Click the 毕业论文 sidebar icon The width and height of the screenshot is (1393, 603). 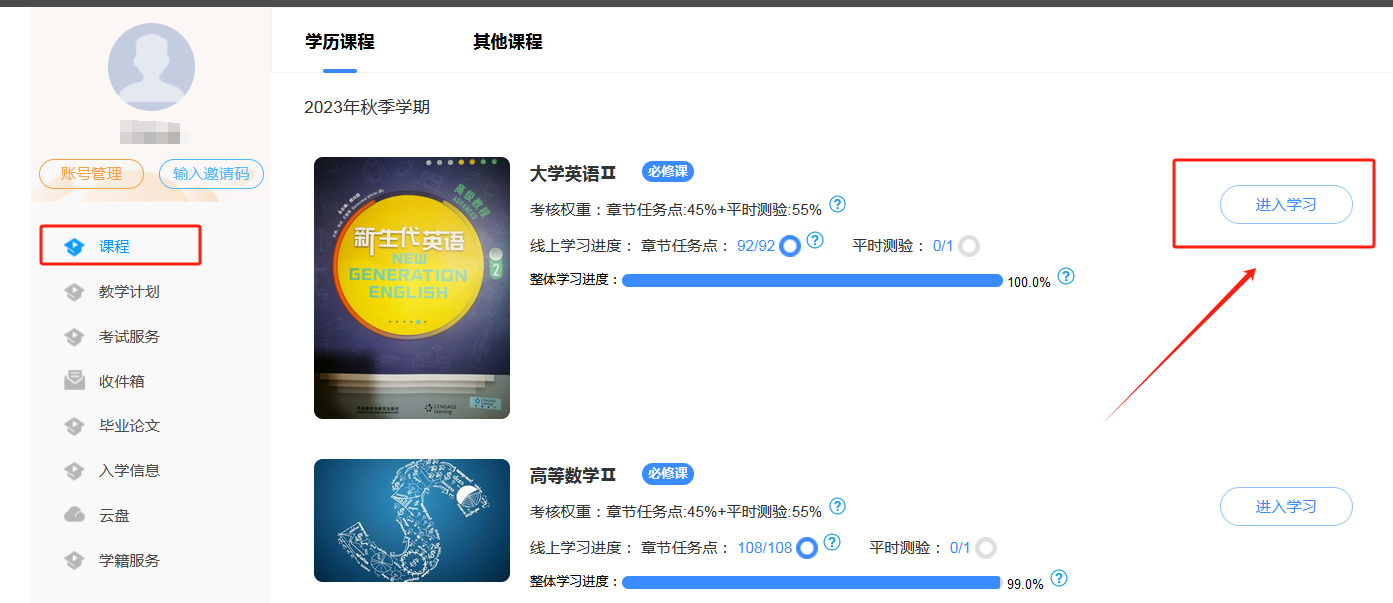[x=74, y=426]
